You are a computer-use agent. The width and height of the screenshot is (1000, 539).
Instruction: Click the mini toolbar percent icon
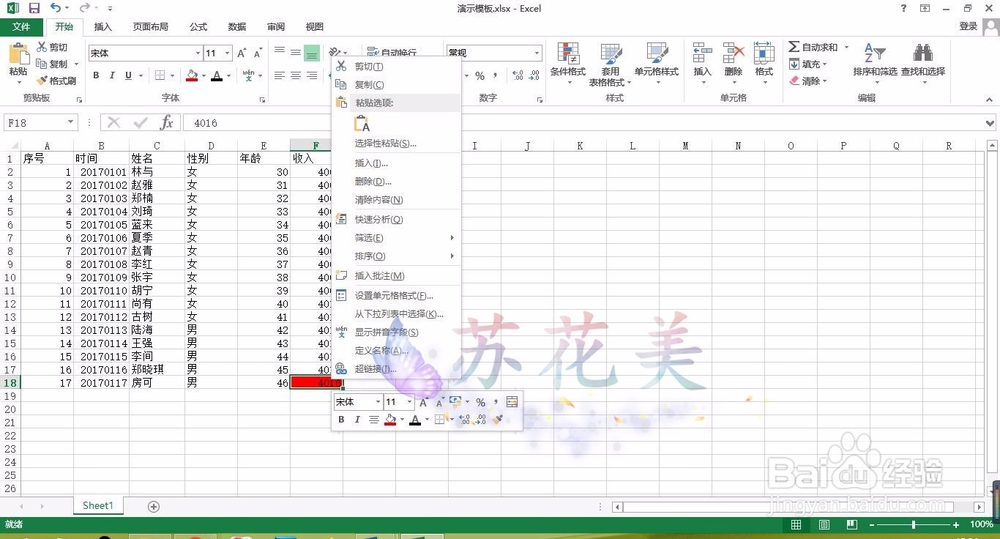[480, 402]
